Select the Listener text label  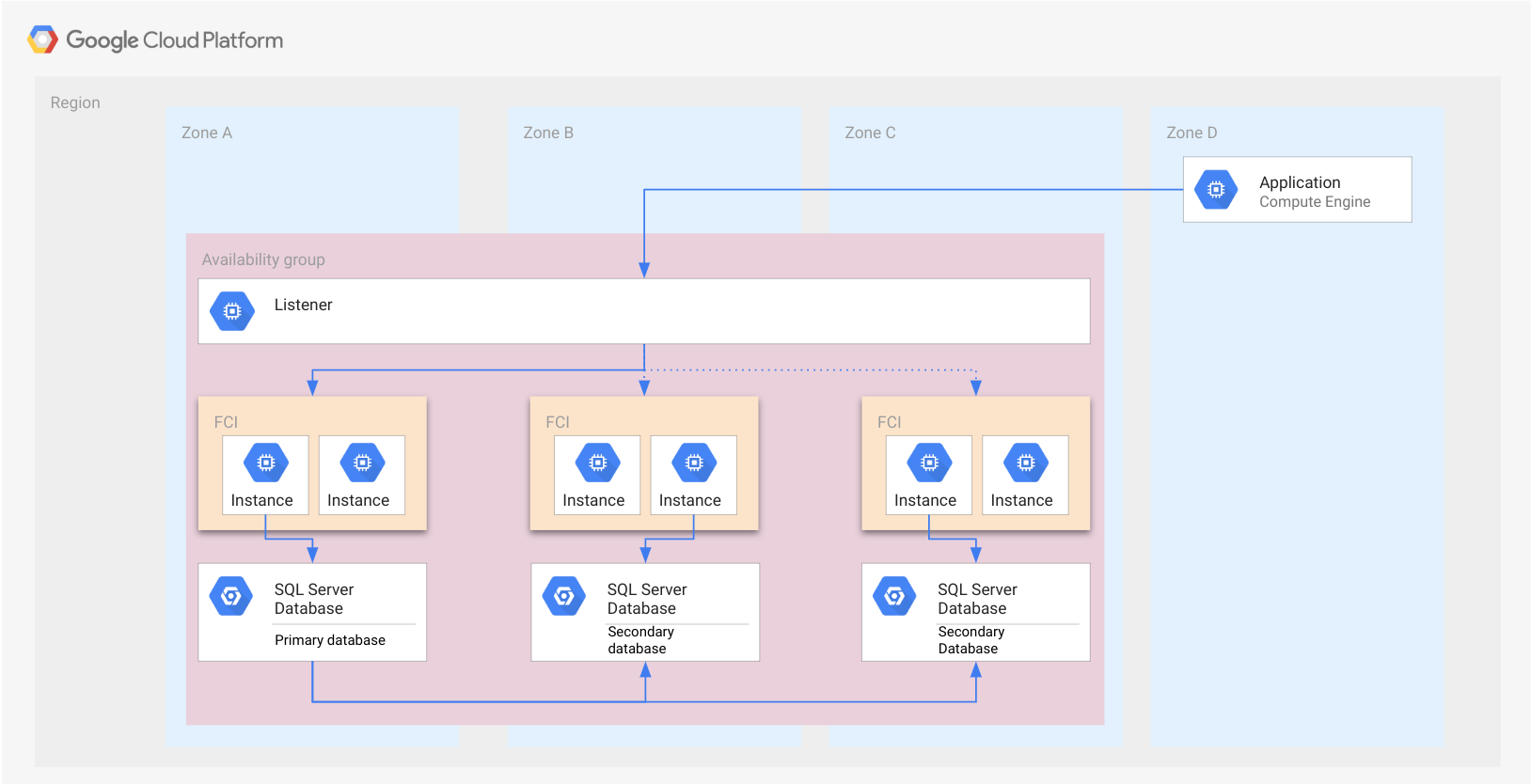click(303, 305)
